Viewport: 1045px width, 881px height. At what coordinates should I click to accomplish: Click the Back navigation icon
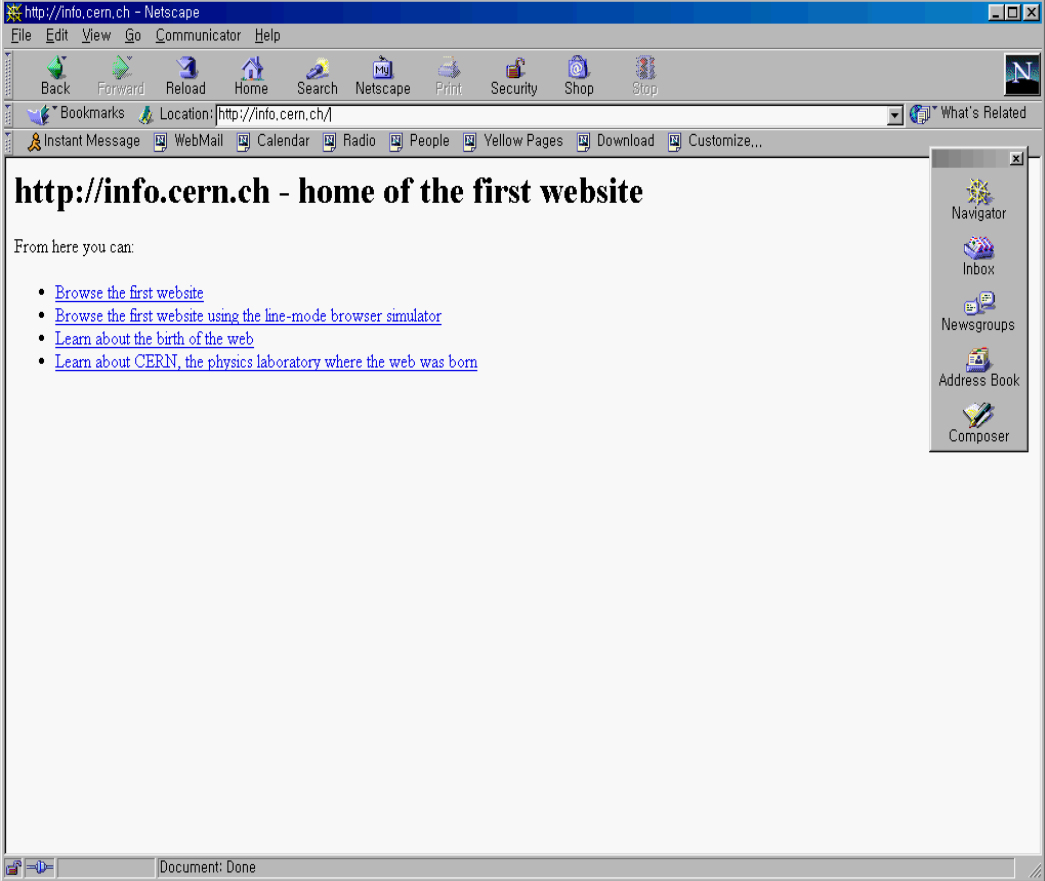click(55, 75)
